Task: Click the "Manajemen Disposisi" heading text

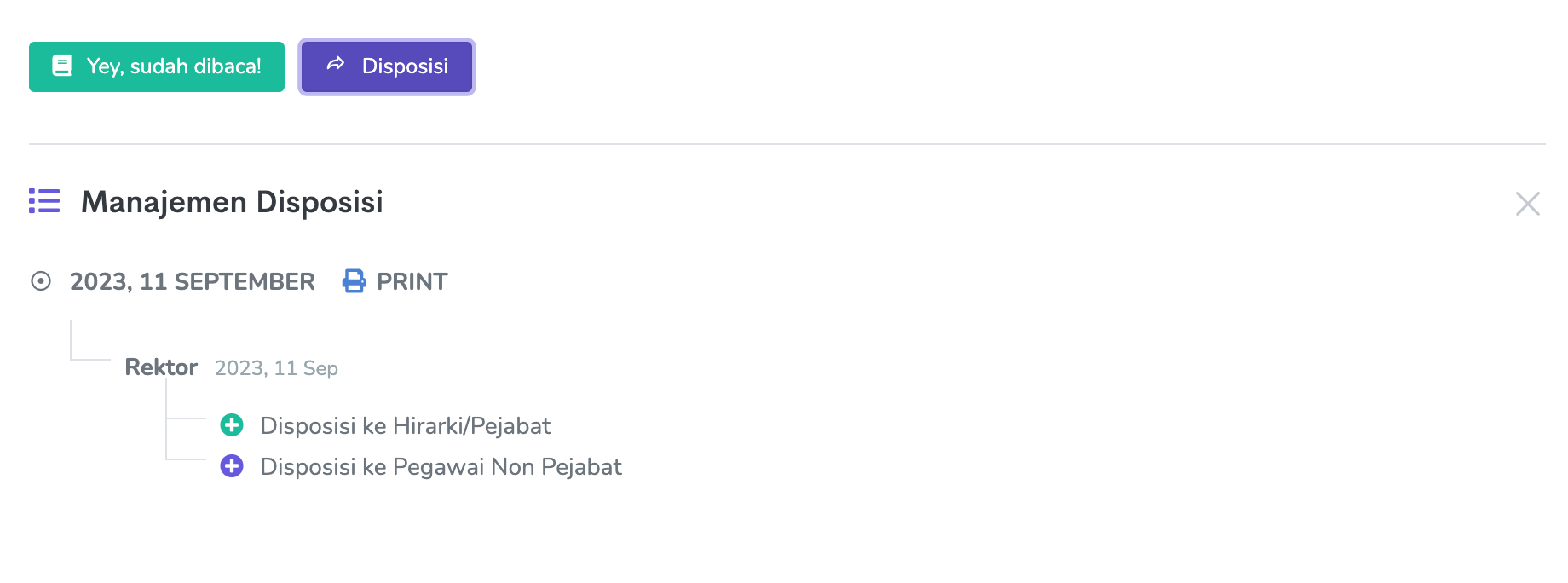Action: [232, 202]
